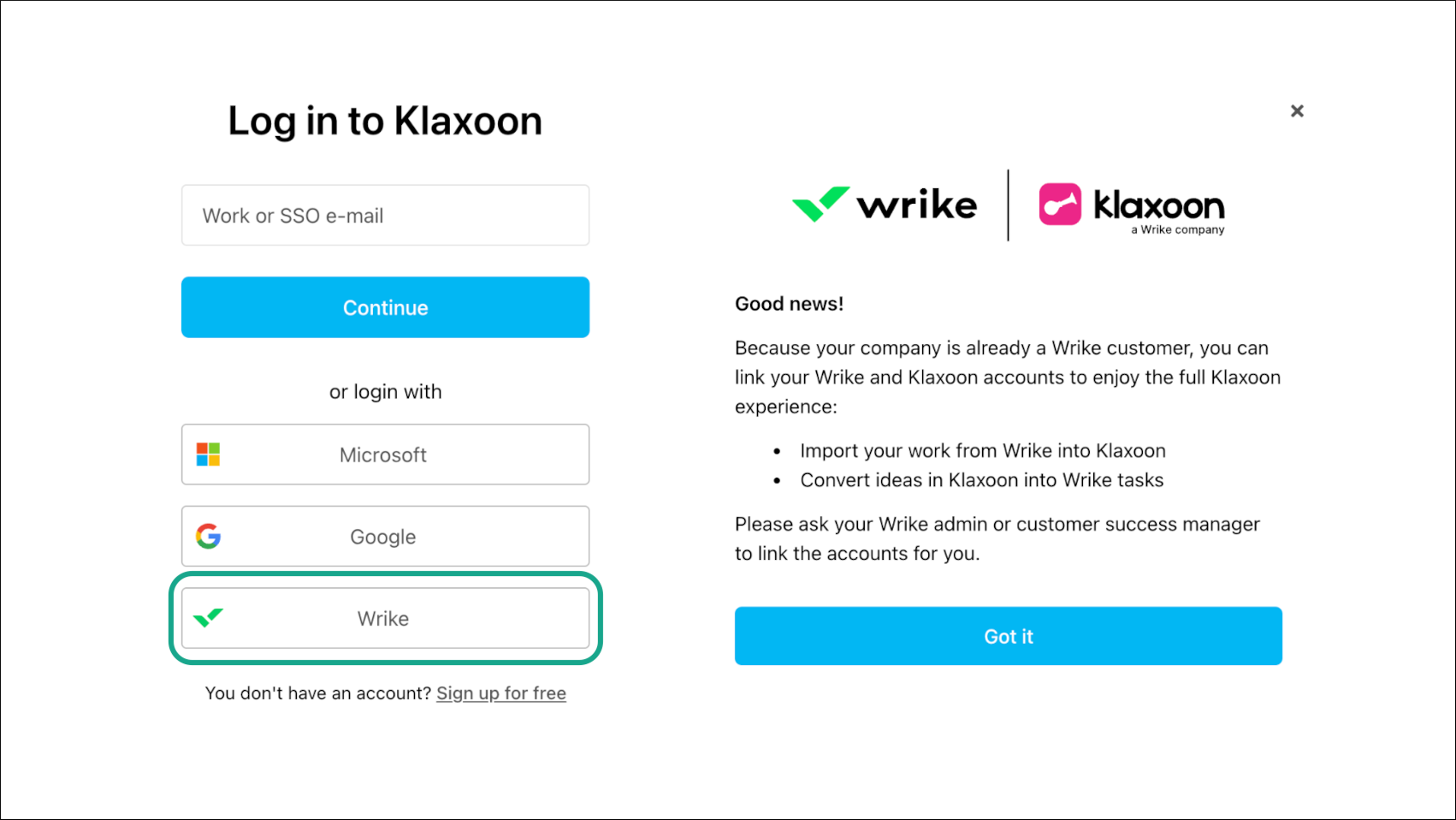The image size is (1456, 820).
Task: Open the Sign up for free link
Action: (501, 693)
